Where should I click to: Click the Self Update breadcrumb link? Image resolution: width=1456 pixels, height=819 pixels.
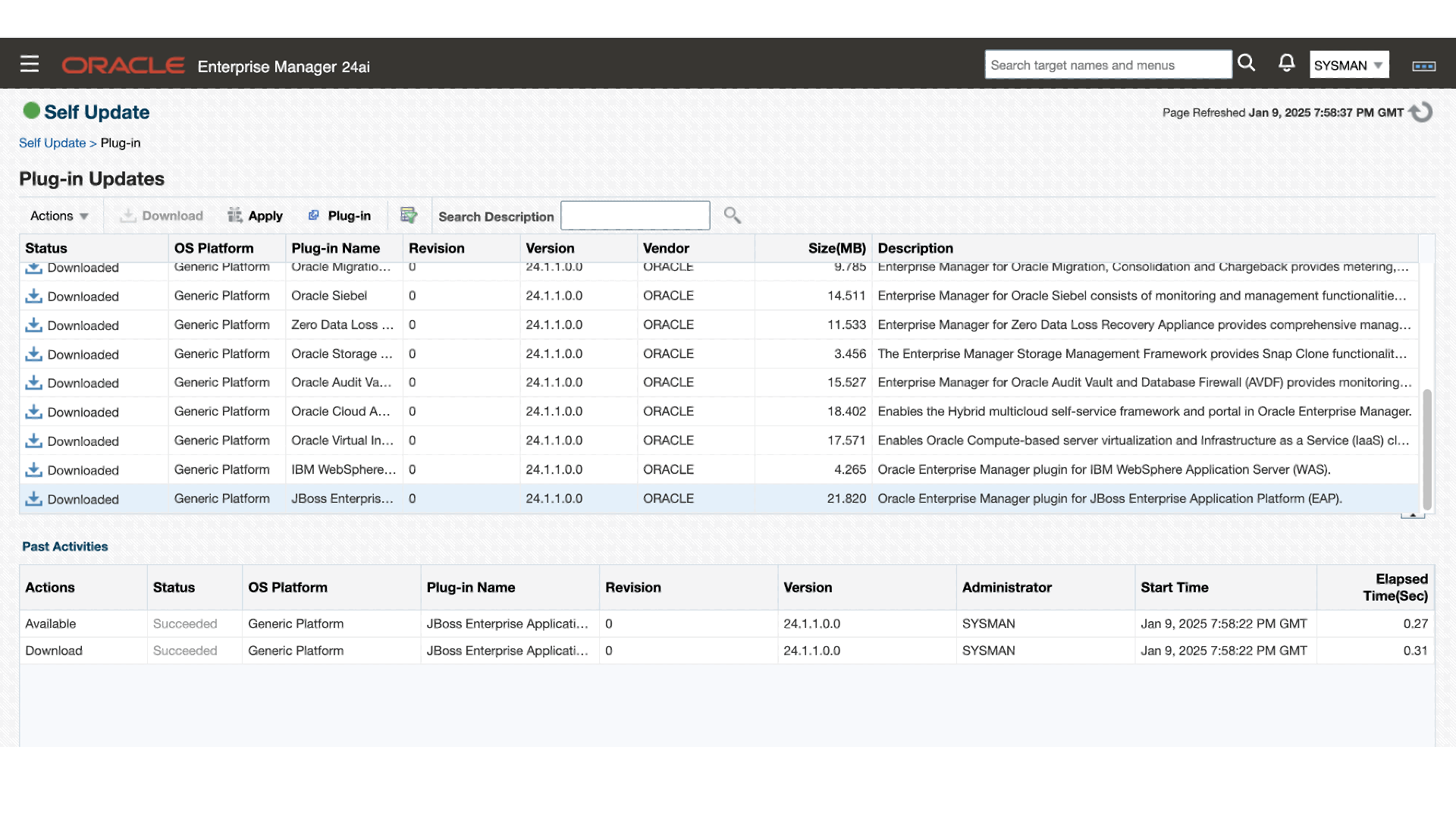click(x=52, y=143)
